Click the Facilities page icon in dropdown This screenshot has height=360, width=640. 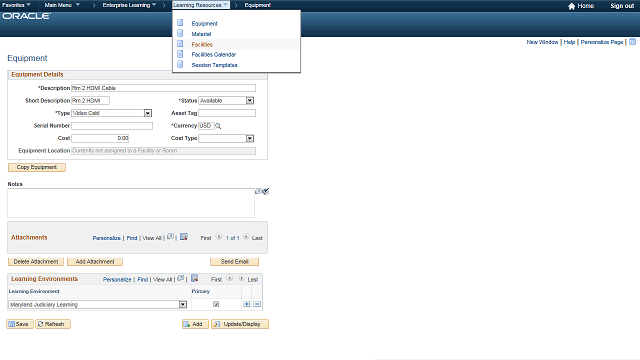[180, 44]
